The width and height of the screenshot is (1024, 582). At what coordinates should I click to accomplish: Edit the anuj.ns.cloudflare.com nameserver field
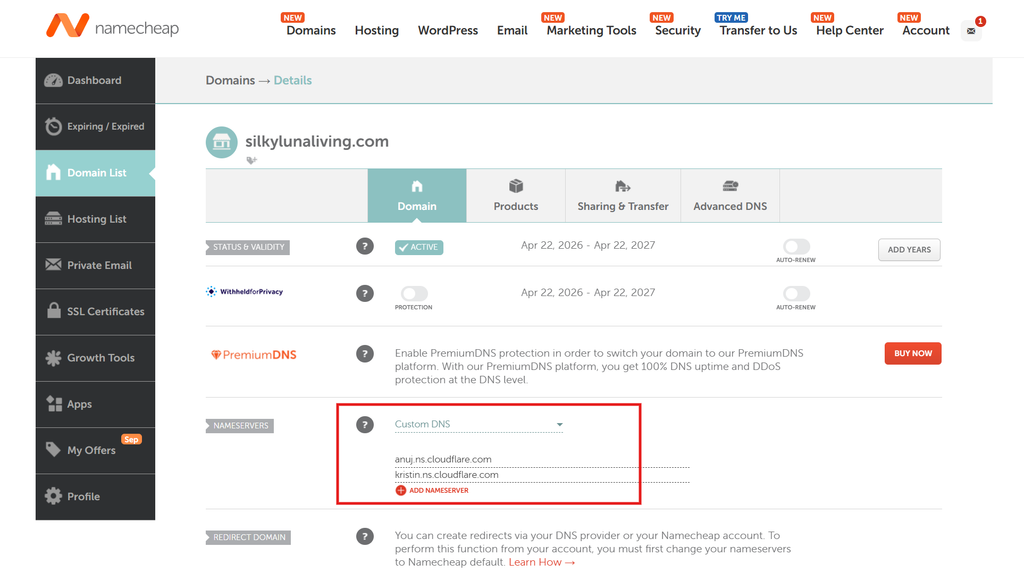(x=542, y=459)
